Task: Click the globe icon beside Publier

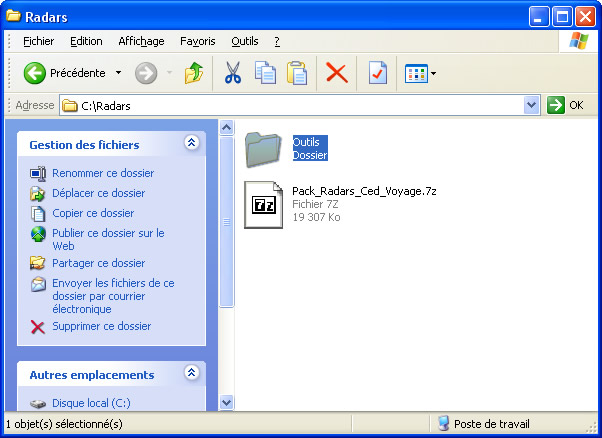Action: (38, 234)
